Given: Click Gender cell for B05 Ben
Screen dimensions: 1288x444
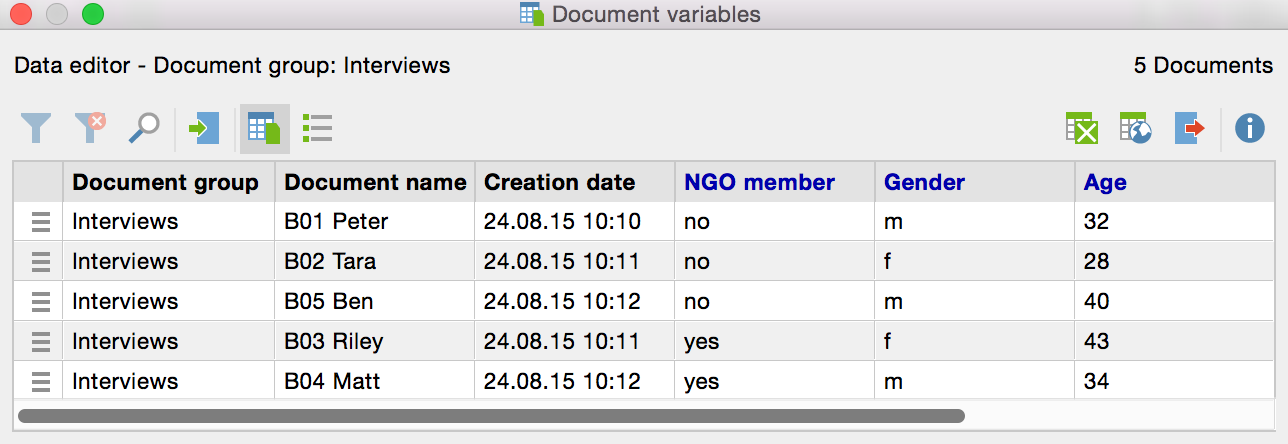Looking at the screenshot, I should (x=975, y=302).
